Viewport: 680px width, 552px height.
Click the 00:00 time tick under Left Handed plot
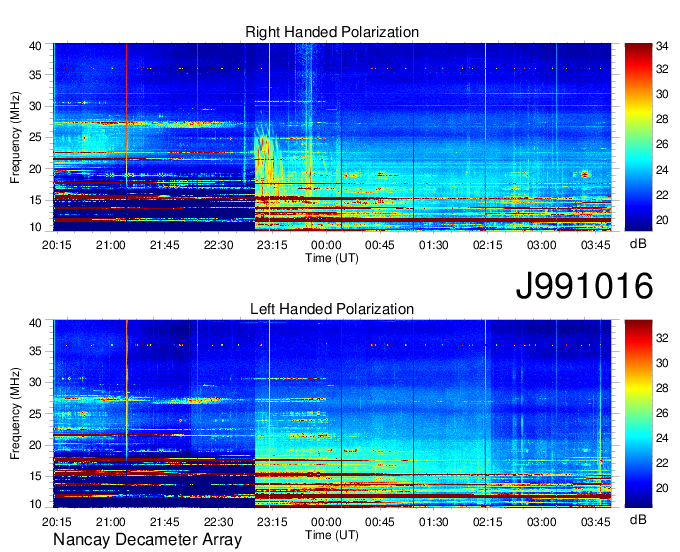[x=326, y=522]
